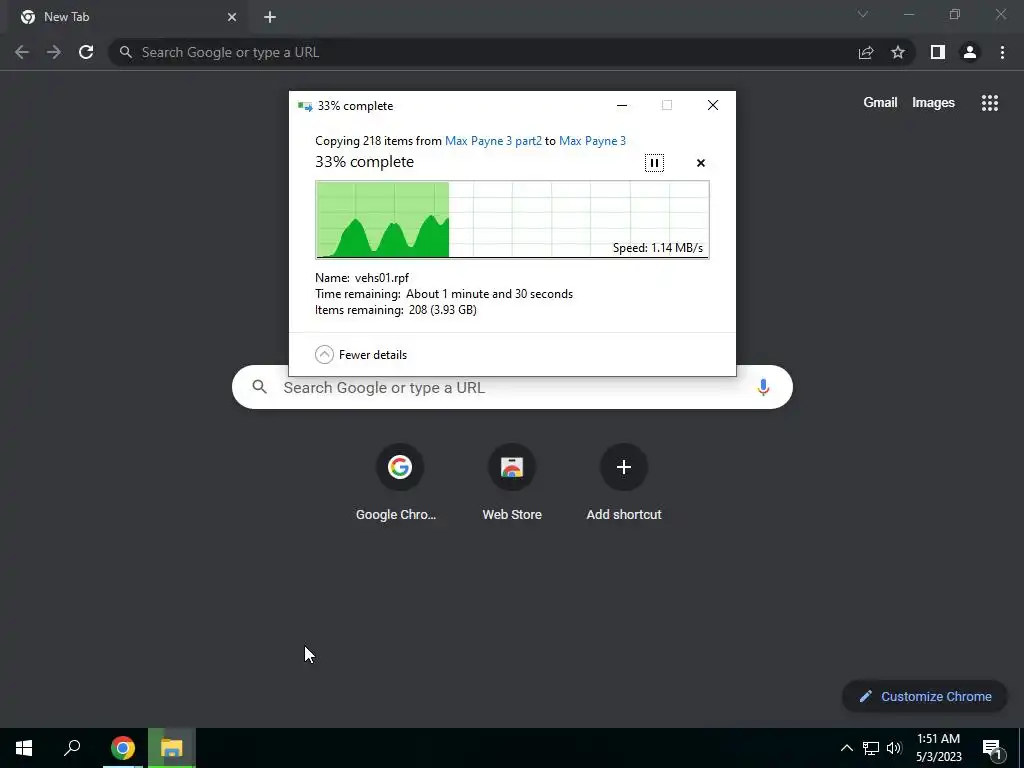Close the copy progress dialog window
Image resolution: width=1024 pixels, height=768 pixels.
(712, 105)
